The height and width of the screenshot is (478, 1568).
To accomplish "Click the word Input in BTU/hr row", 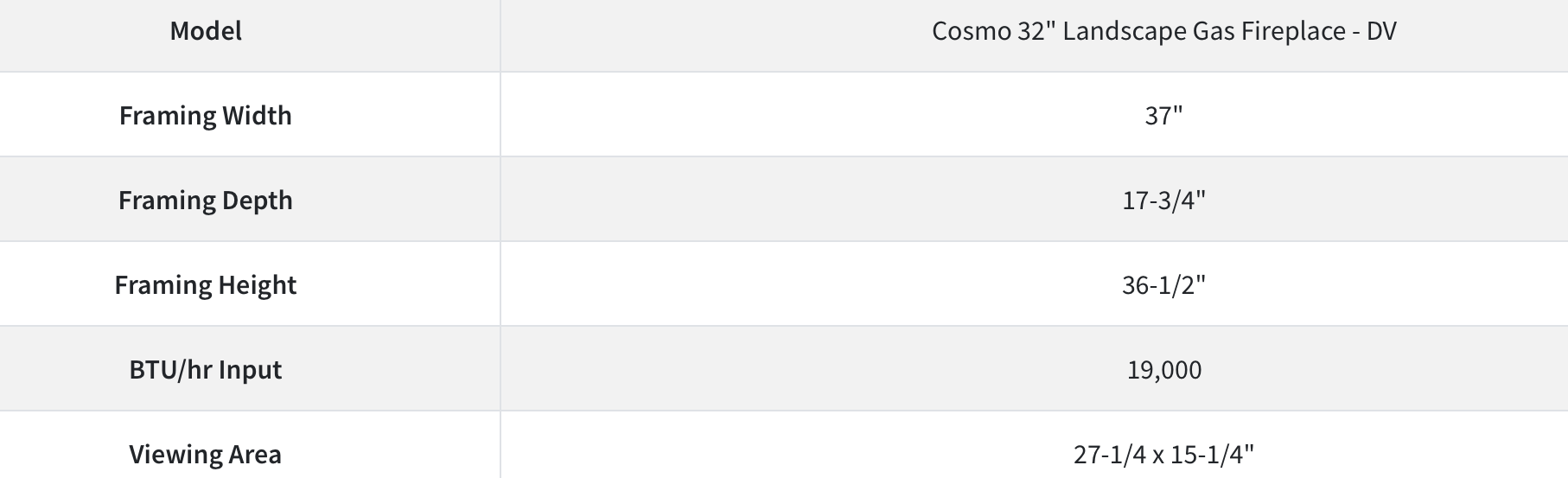I will click(250, 370).
